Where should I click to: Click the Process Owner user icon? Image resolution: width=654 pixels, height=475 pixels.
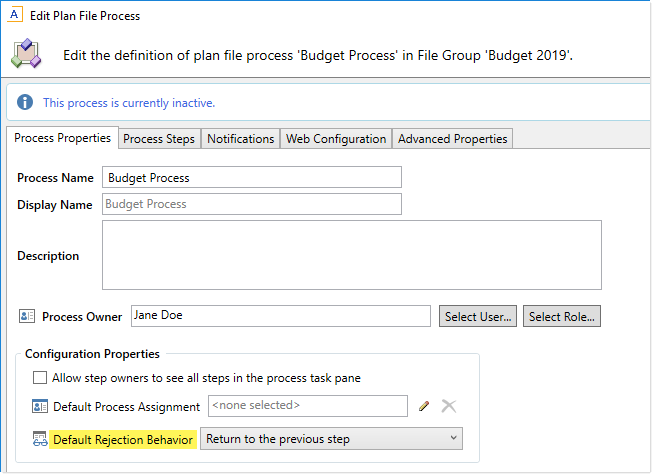click(x=27, y=317)
